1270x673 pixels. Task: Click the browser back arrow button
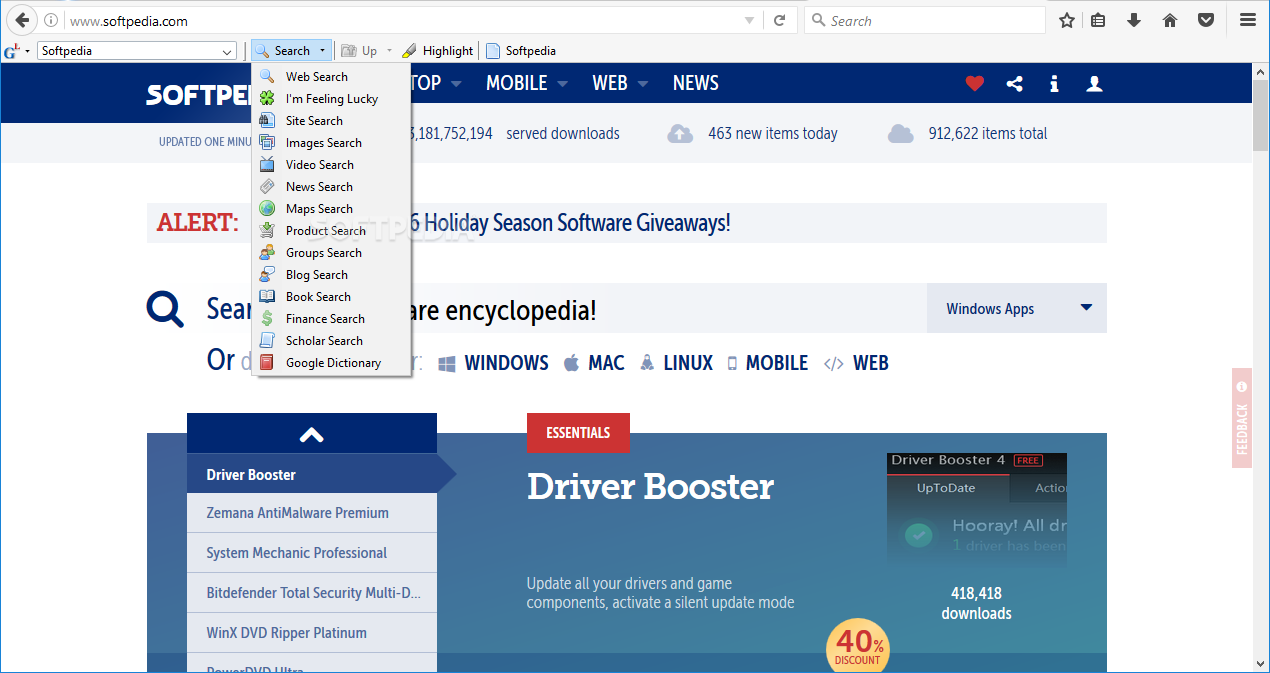20,20
